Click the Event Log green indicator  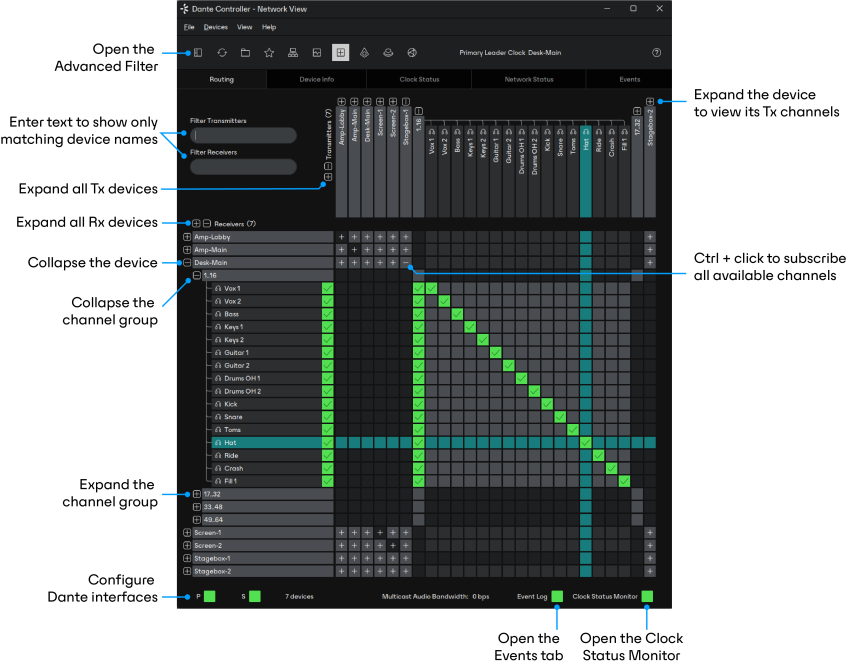[557, 596]
